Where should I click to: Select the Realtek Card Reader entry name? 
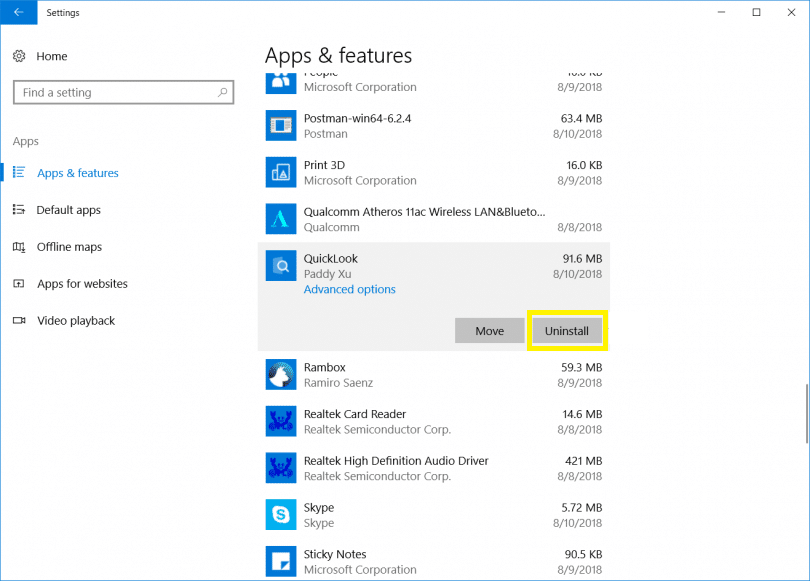pos(355,414)
